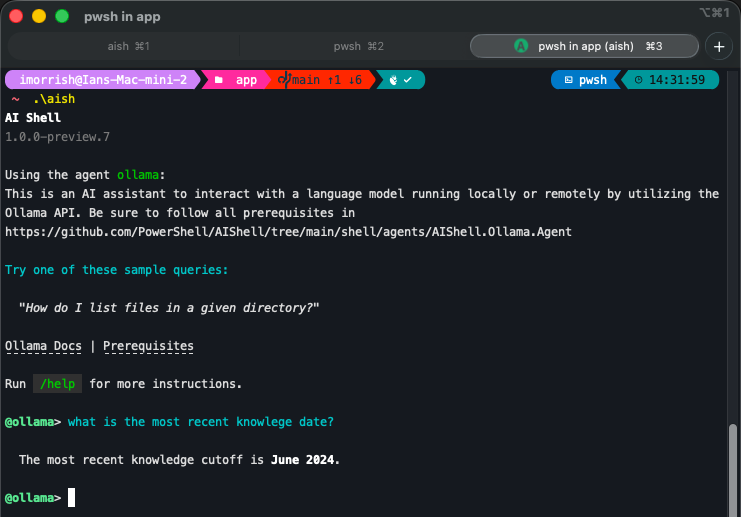Click the terminal scrollbar thumb
This screenshot has width=741, height=517.
pyautogui.click(x=732, y=470)
